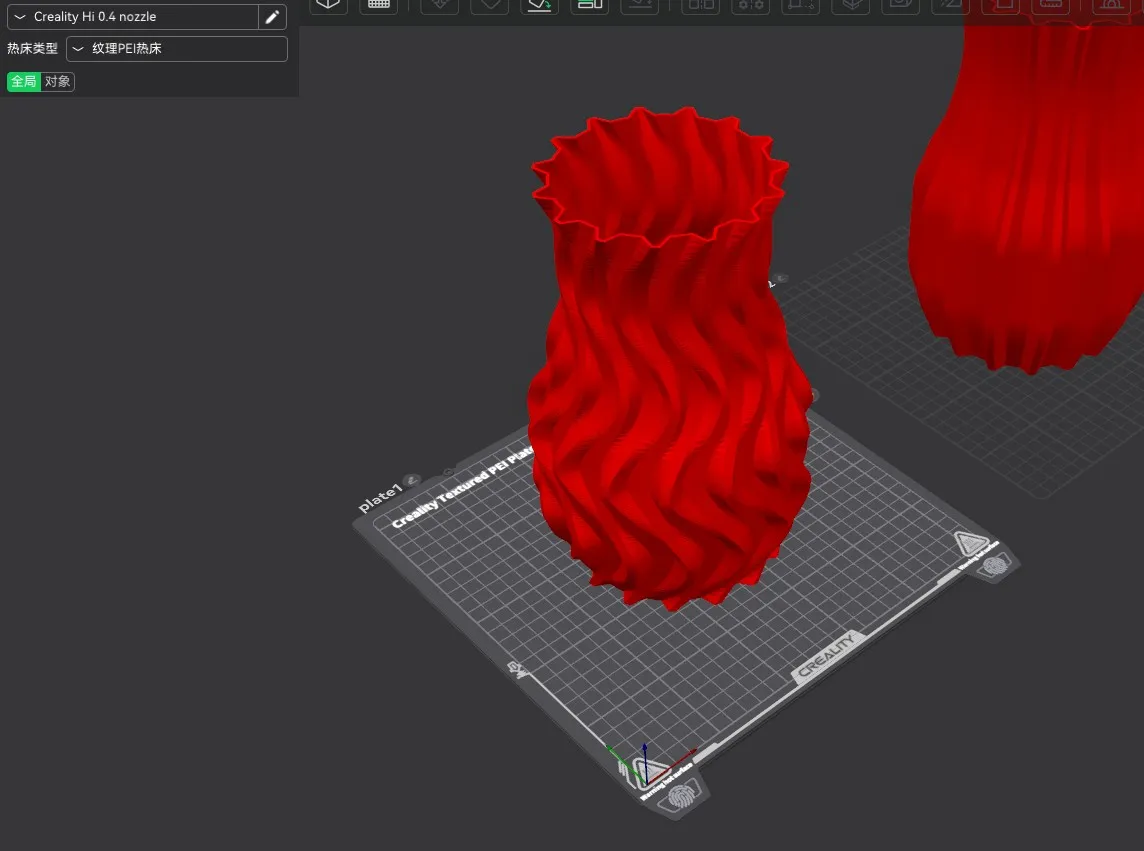Screen dimensions: 1144x851
Task: Click the edit icon beside plate1 label
Action: [412, 481]
